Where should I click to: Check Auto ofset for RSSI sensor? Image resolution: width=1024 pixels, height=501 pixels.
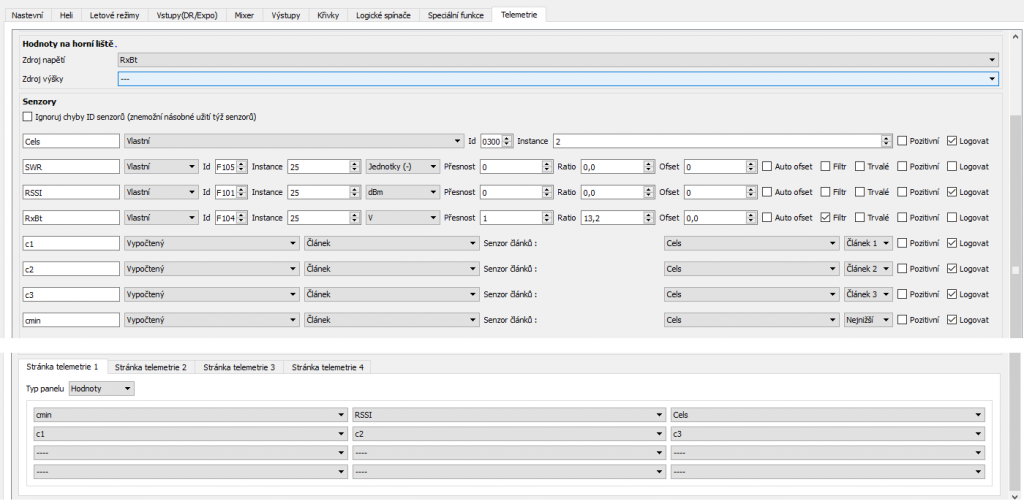pyautogui.click(x=767, y=192)
